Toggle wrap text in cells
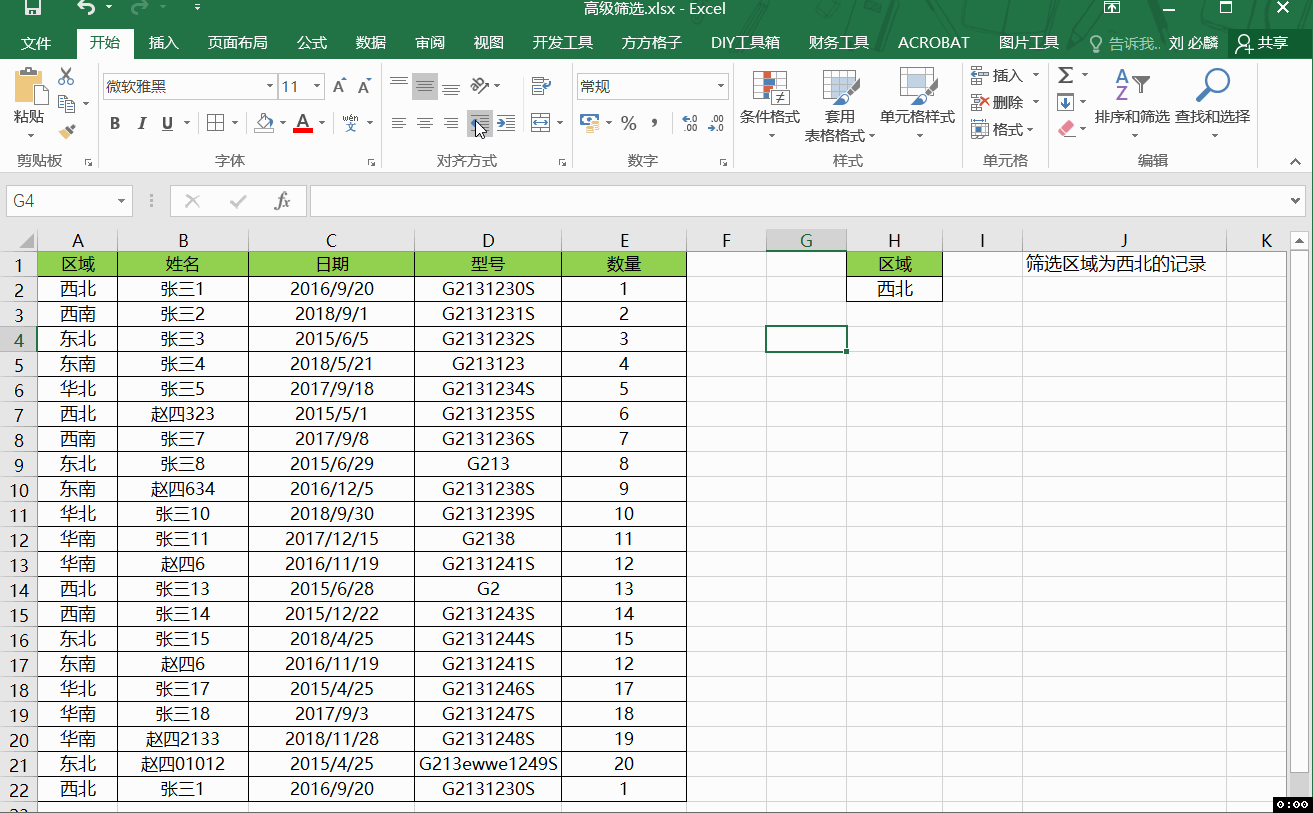Viewport: 1313px width, 813px height. 541,87
